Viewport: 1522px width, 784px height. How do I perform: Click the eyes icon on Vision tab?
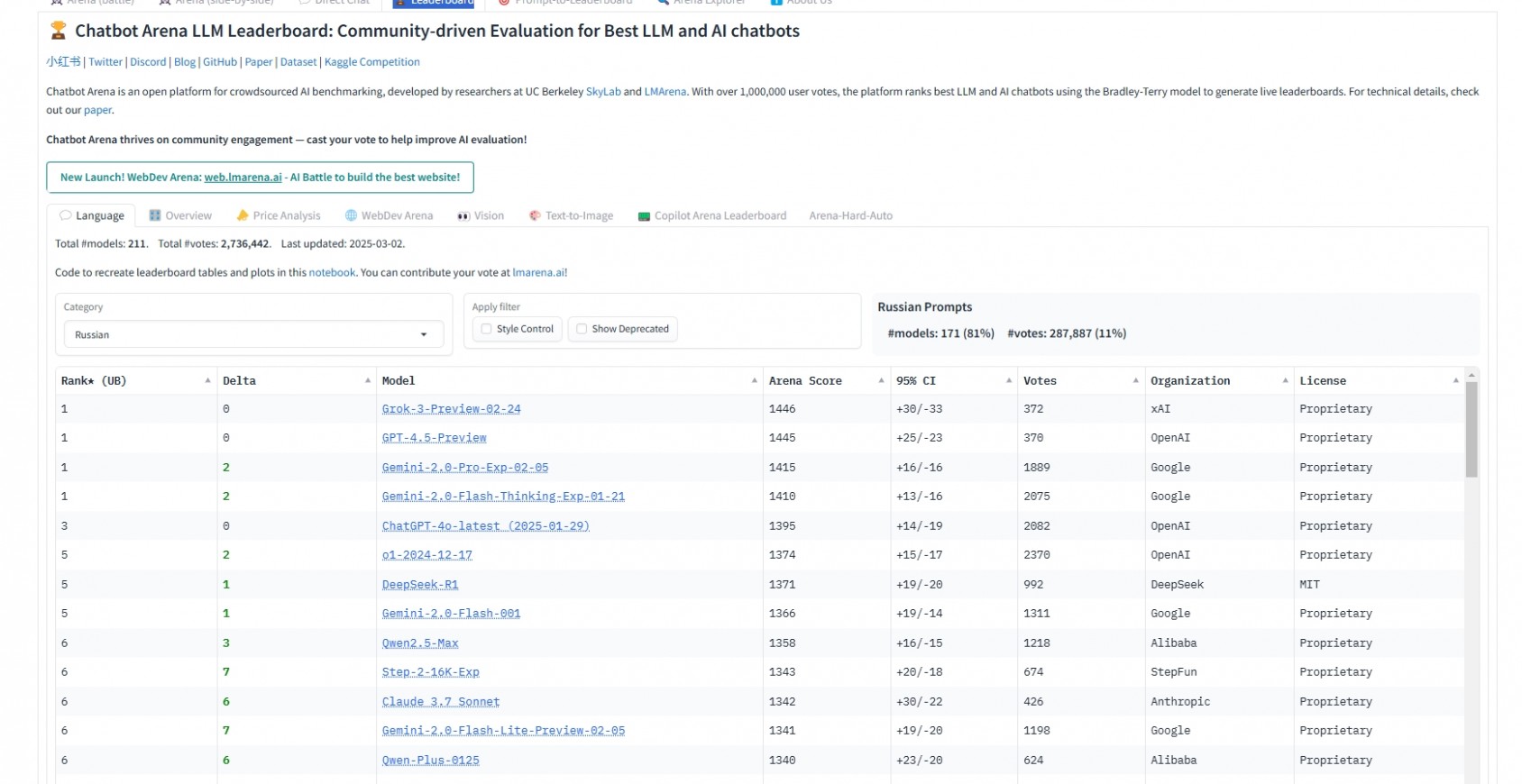coord(463,216)
